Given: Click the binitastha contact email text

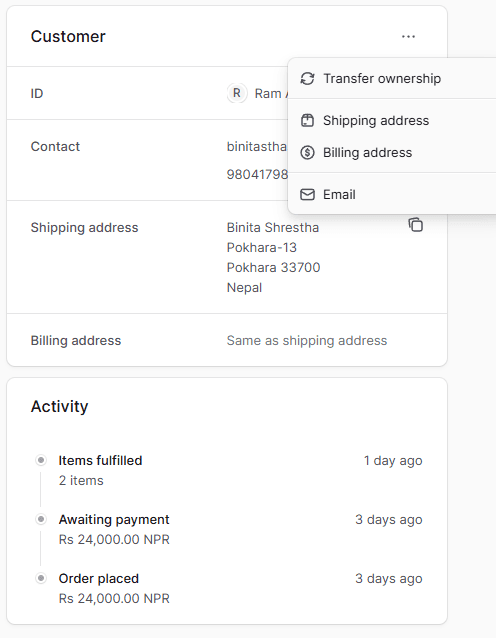Looking at the screenshot, I should pyautogui.click(x=257, y=146).
